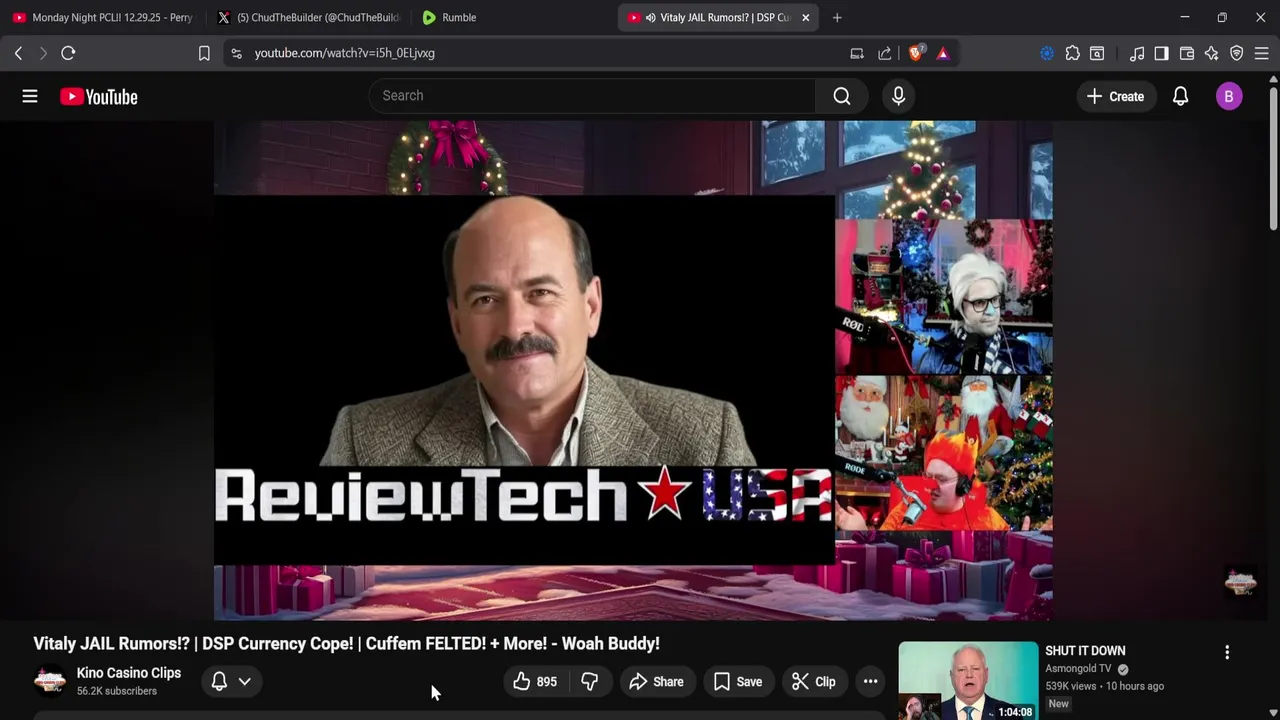Save video to playlist
The image size is (1280, 720).
[738, 682]
